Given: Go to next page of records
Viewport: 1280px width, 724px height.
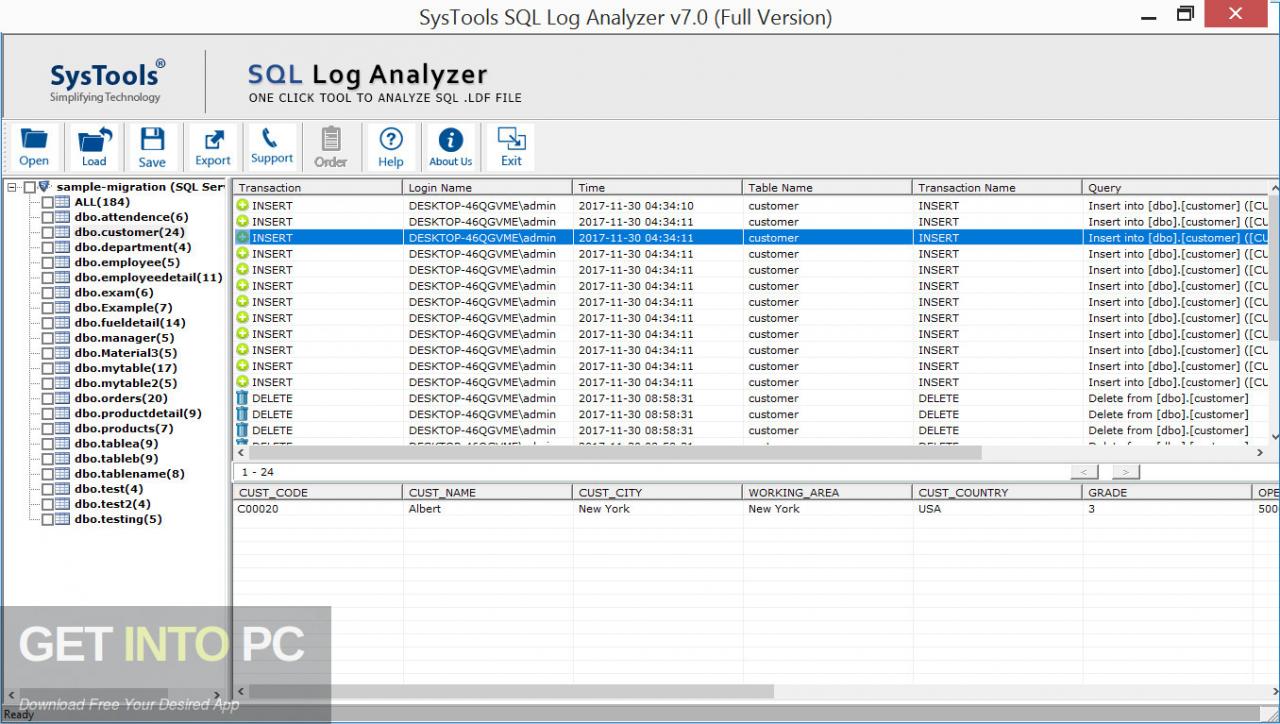Looking at the screenshot, I should point(1126,471).
